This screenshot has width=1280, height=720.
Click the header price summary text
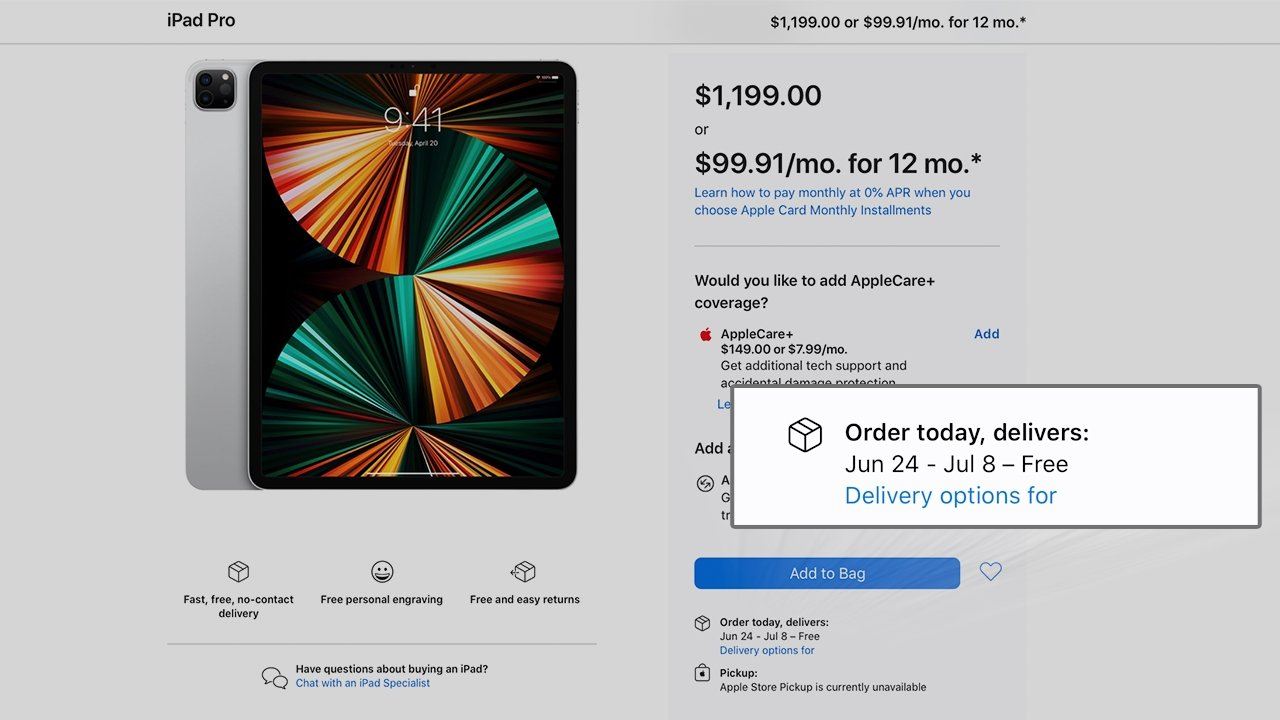897,22
